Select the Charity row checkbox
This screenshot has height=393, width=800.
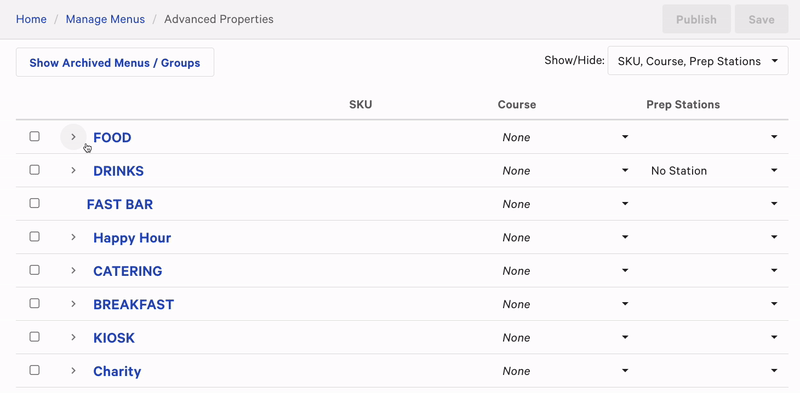[34, 371]
